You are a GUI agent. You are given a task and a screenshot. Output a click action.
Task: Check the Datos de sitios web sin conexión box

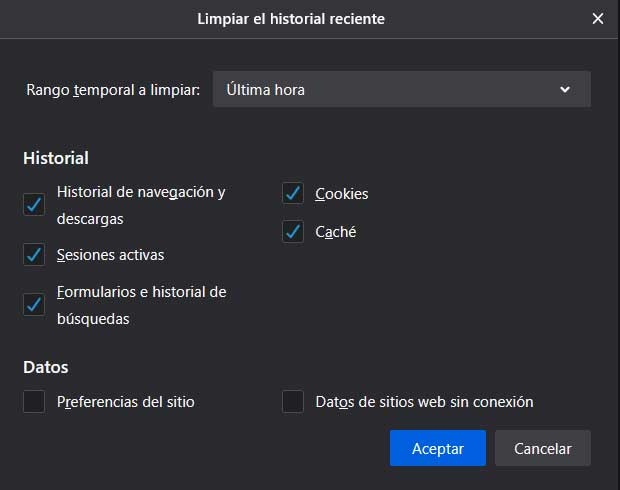coord(293,402)
